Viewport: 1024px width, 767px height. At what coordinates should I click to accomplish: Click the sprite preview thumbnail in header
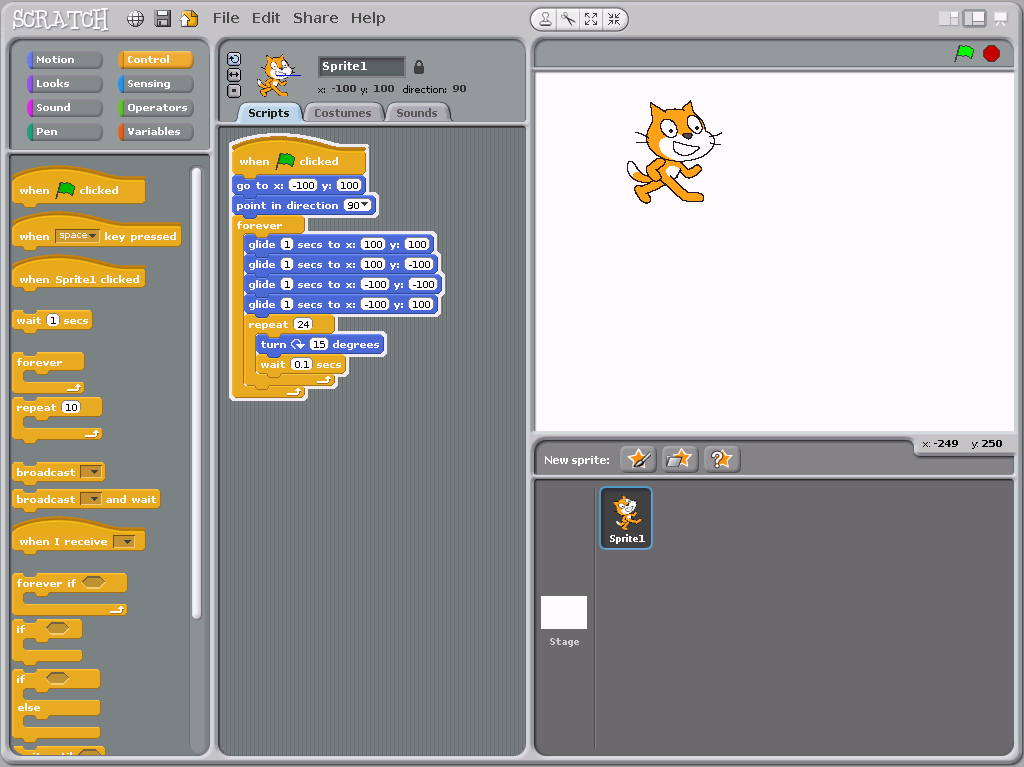279,74
